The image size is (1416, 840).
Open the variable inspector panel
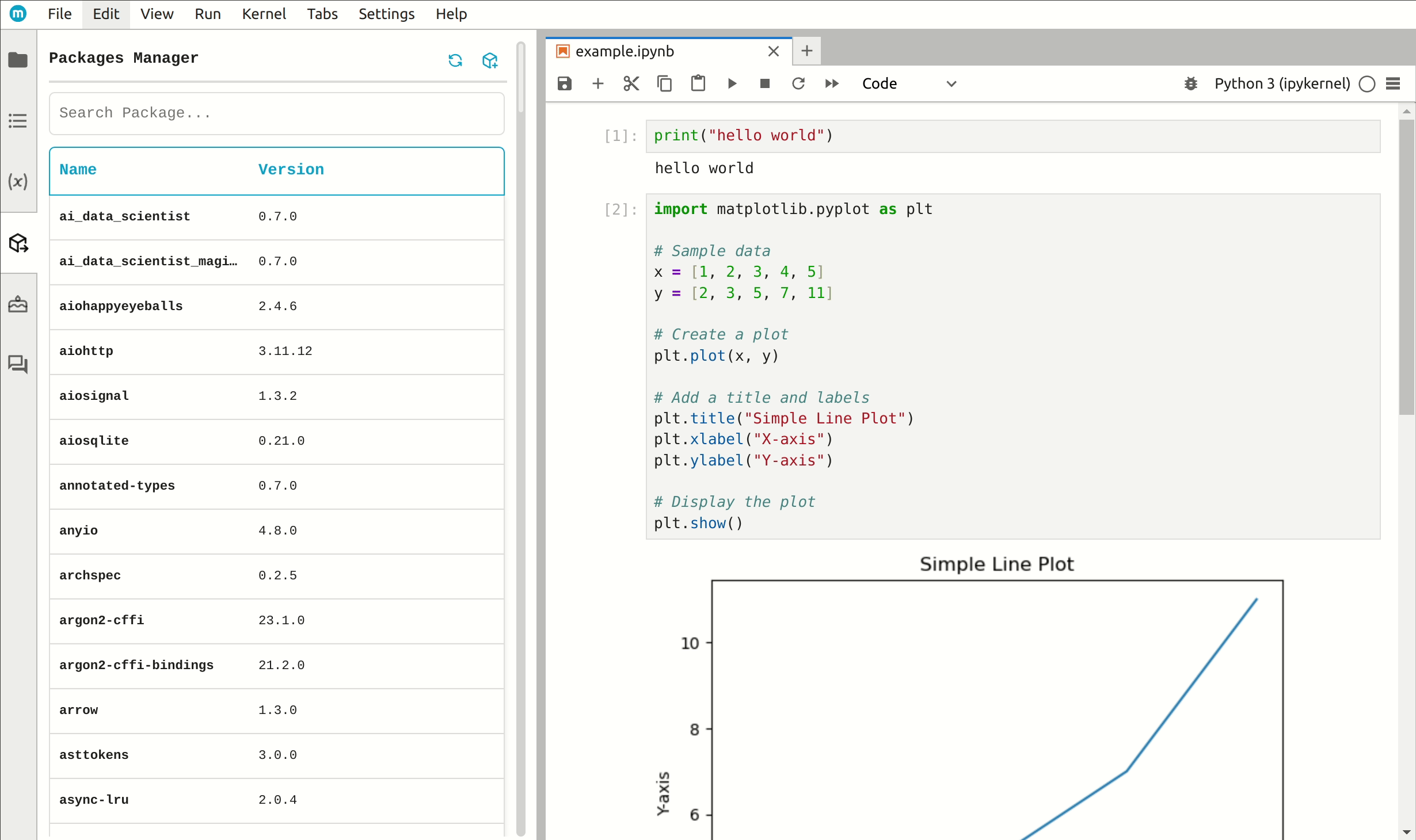click(x=18, y=182)
